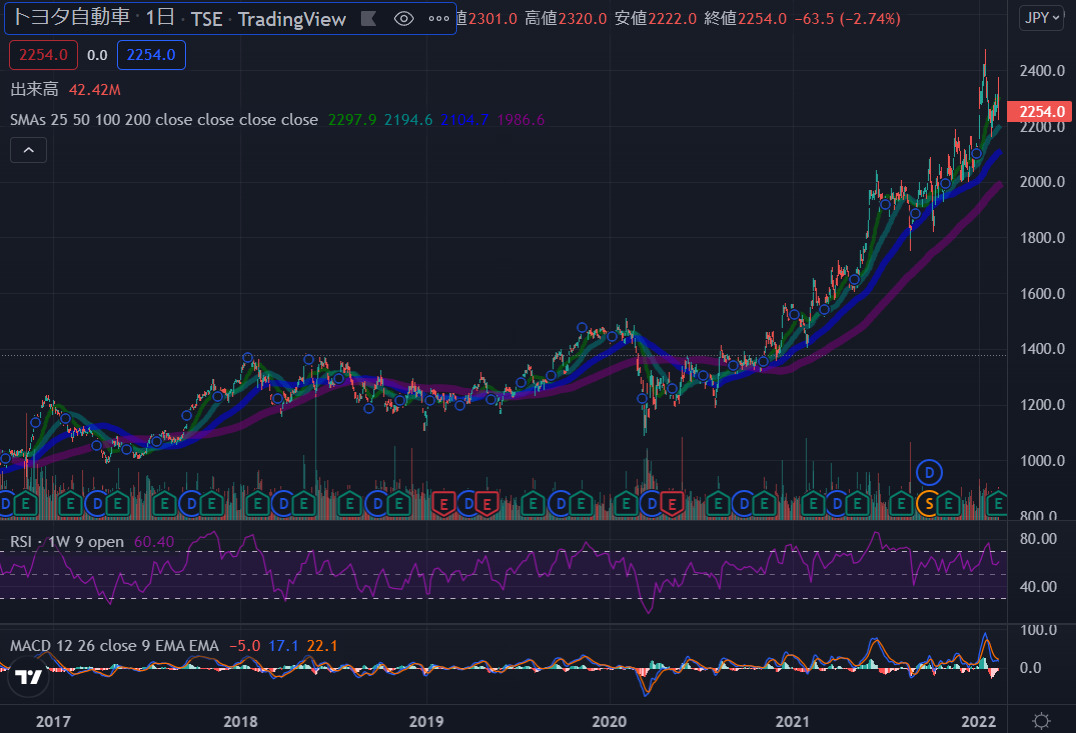The width and height of the screenshot is (1076, 733).
Task: Click the green SMA value 2297.9
Action: tap(352, 119)
